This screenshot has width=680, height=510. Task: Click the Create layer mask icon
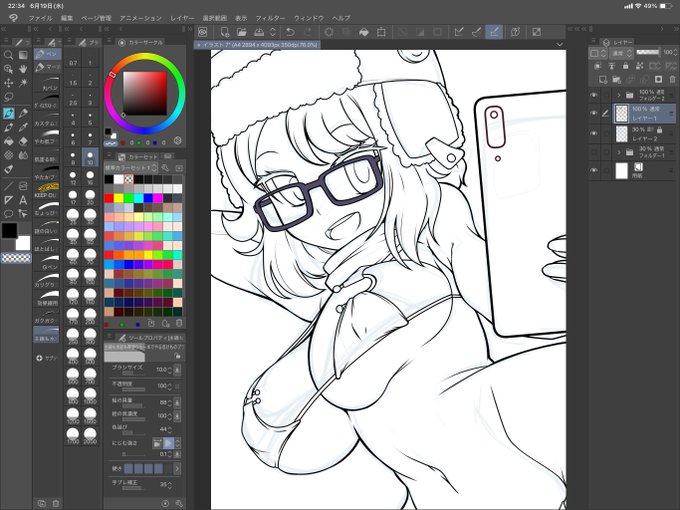tap(658, 79)
